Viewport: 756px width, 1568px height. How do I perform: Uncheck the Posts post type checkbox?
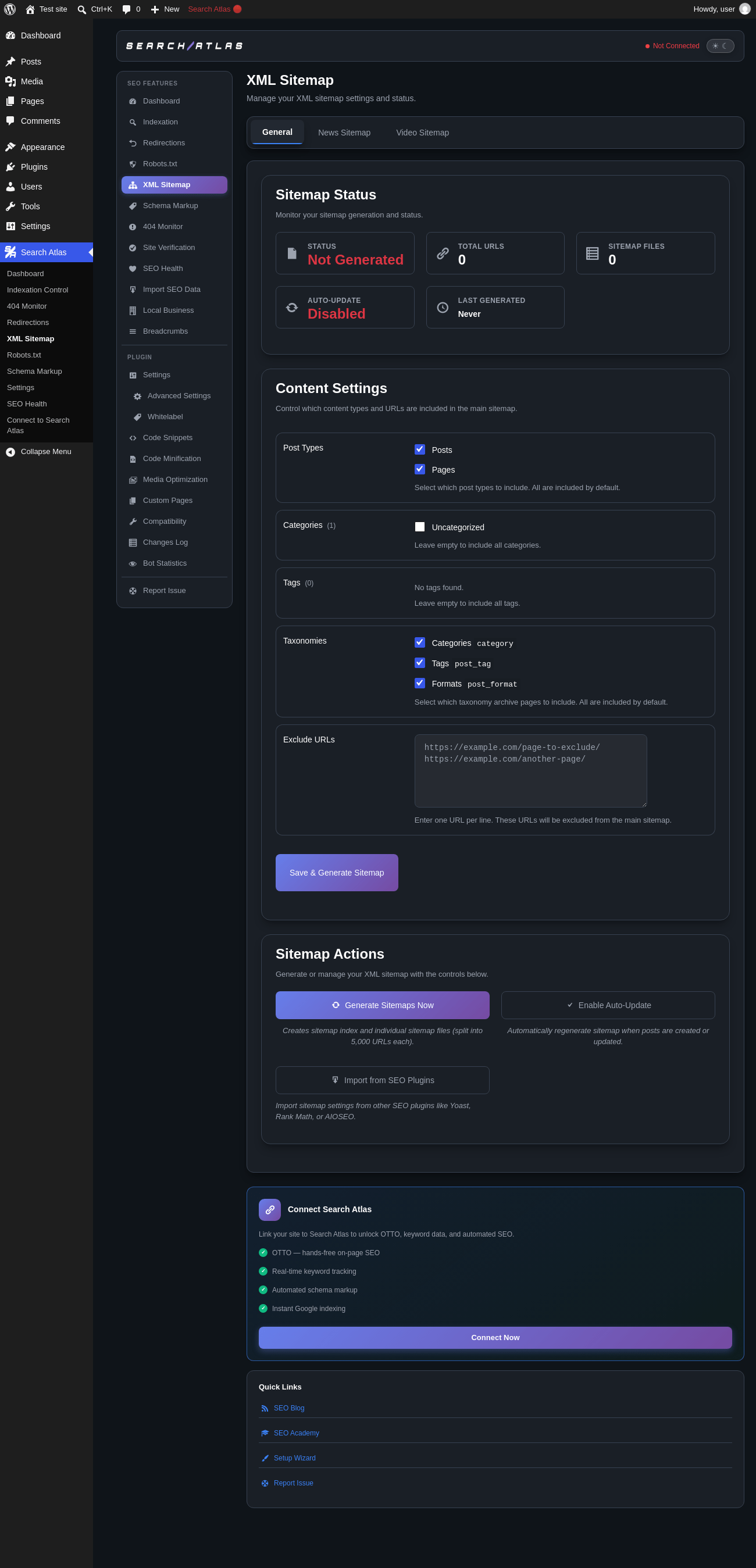tap(419, 449)
